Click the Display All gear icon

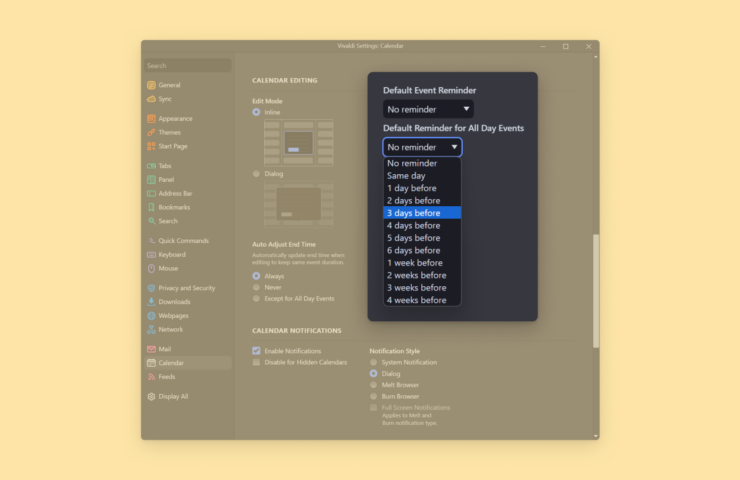(x=151, y=396)
